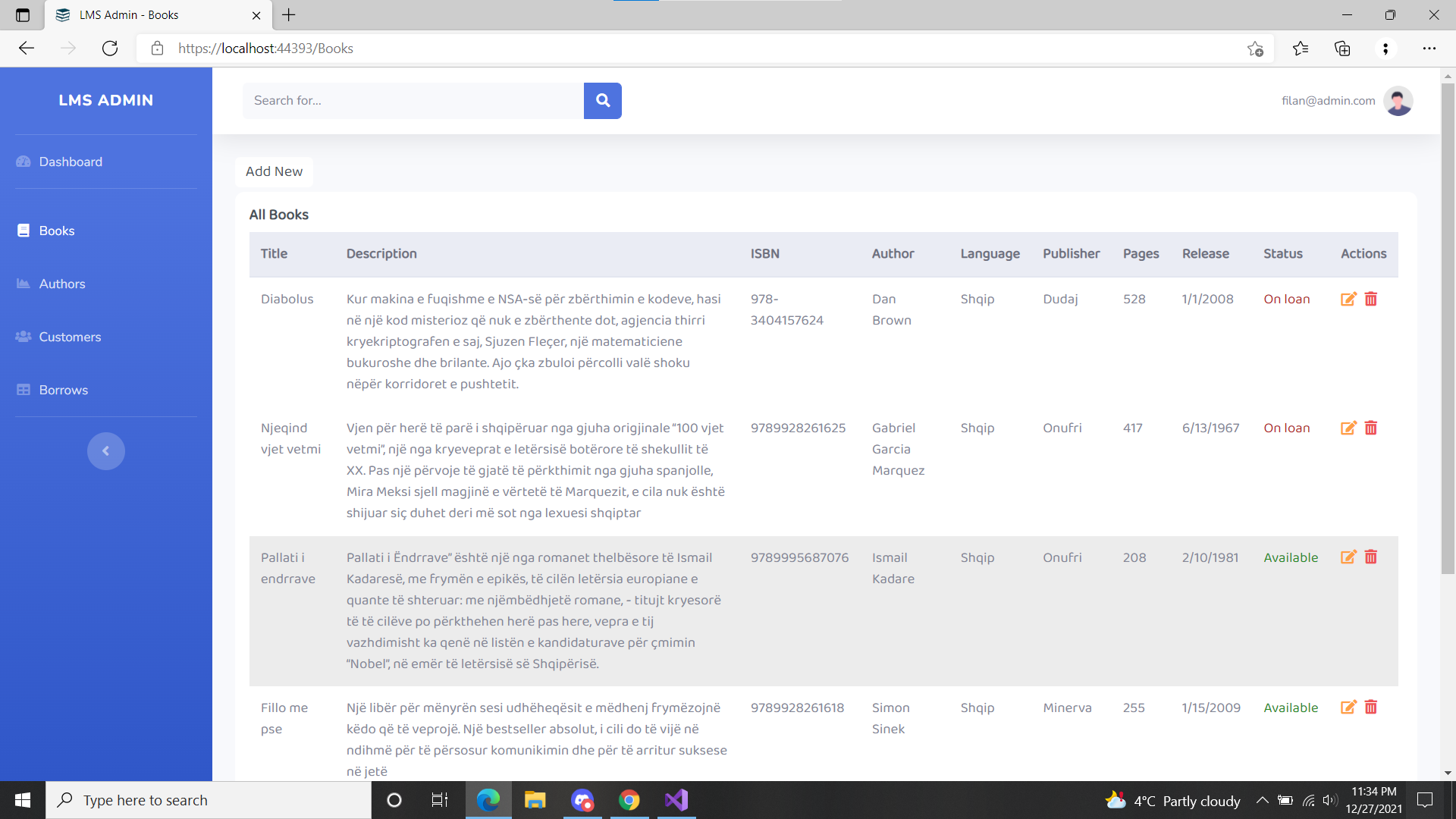The image size is (1456, 819).
Task: Open Edge Settings and more menu
Action: coord(1429,49)
